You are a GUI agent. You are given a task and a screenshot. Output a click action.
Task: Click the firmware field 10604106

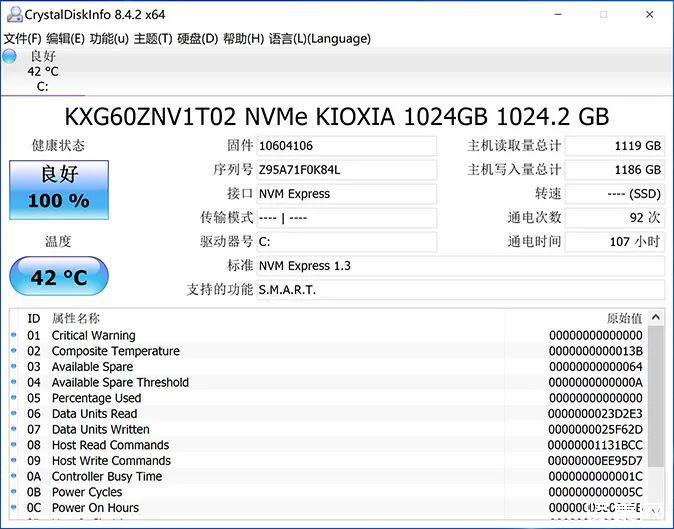(x=346, y=146)
